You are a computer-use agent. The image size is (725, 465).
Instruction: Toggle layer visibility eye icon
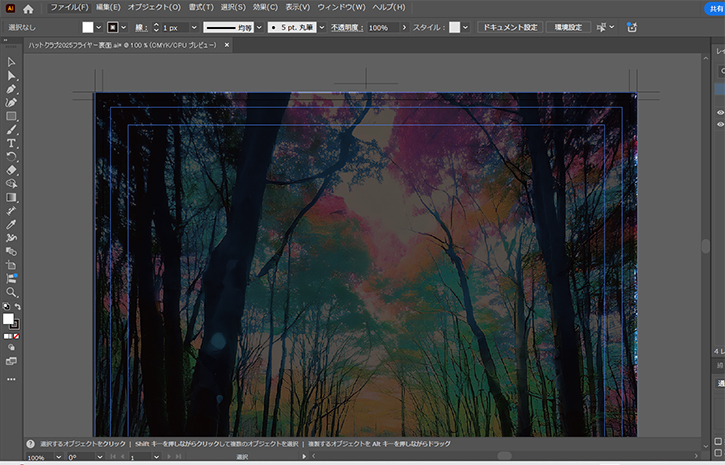tap(720, 112)
